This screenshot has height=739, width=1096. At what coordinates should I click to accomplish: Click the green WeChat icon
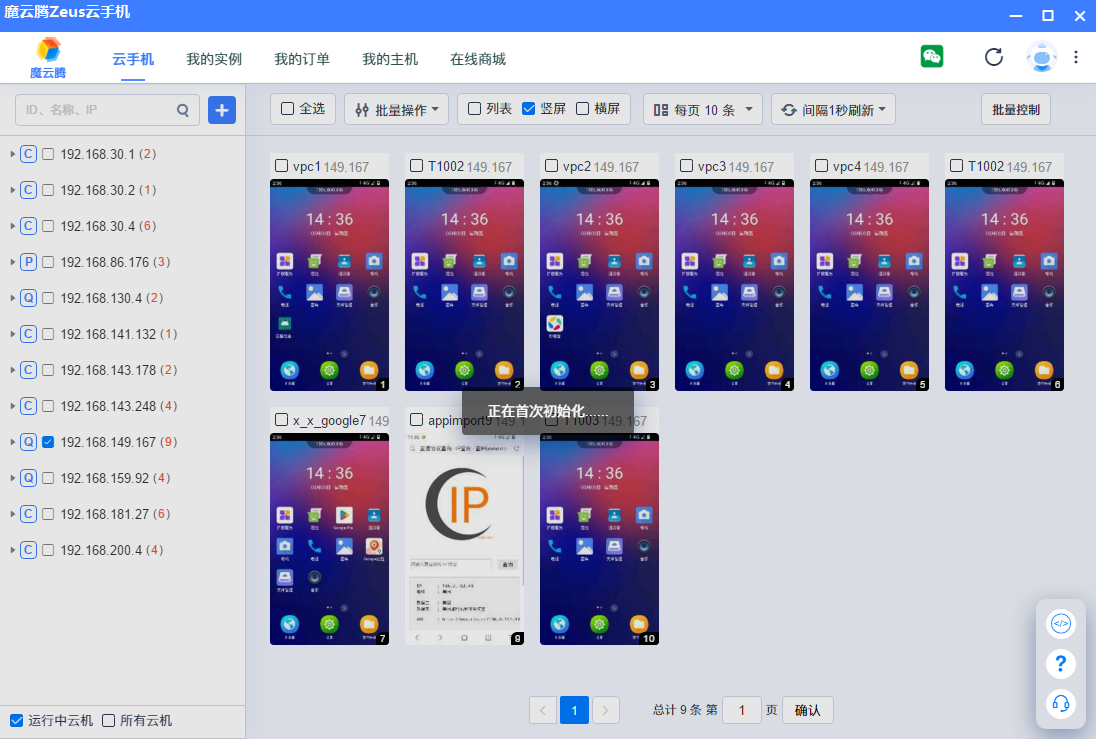click(932, 57)
